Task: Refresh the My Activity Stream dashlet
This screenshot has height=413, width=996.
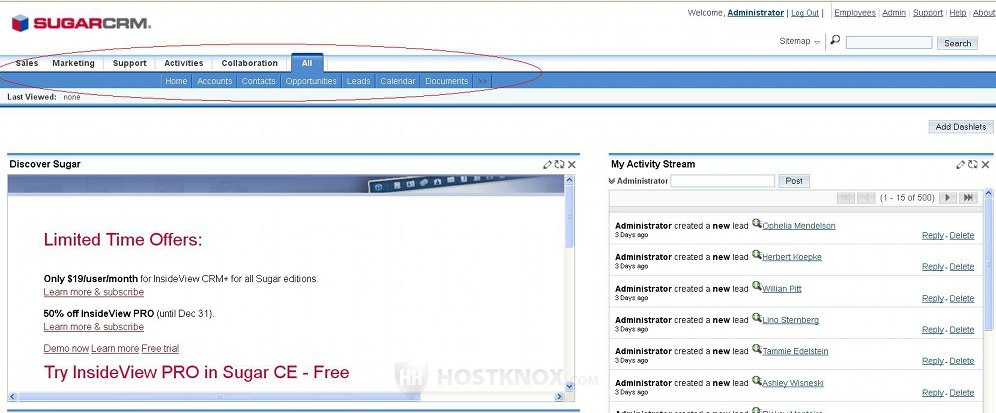Action: pyautogui.click(x=972, y=165)
